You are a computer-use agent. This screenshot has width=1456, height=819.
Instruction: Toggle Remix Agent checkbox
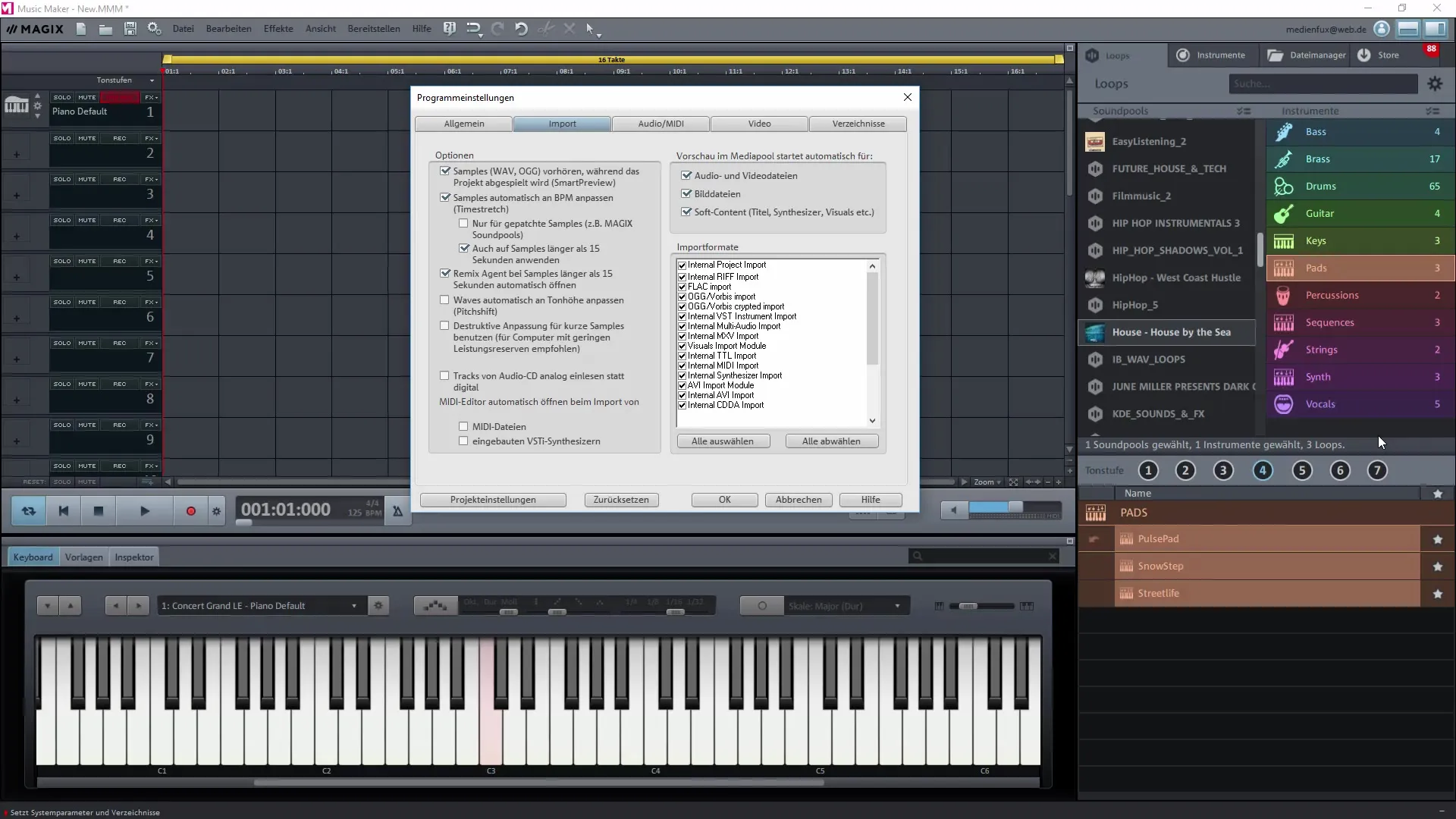[445, 274]
